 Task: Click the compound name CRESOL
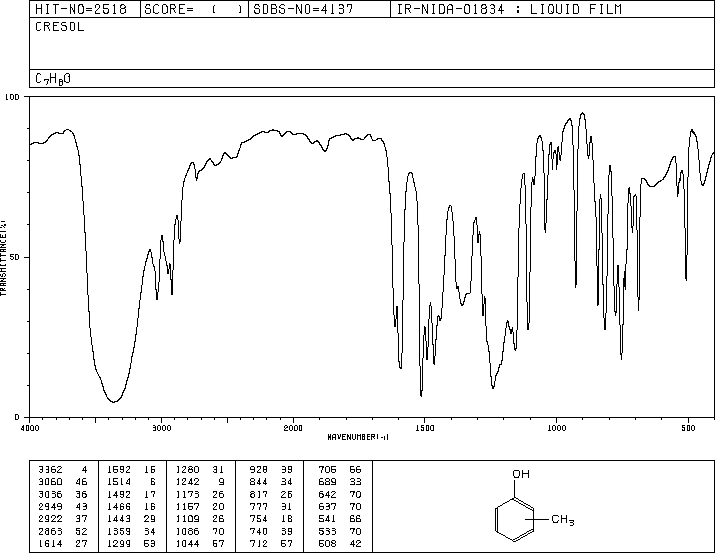pyautogui.click(x=60, y=27)
